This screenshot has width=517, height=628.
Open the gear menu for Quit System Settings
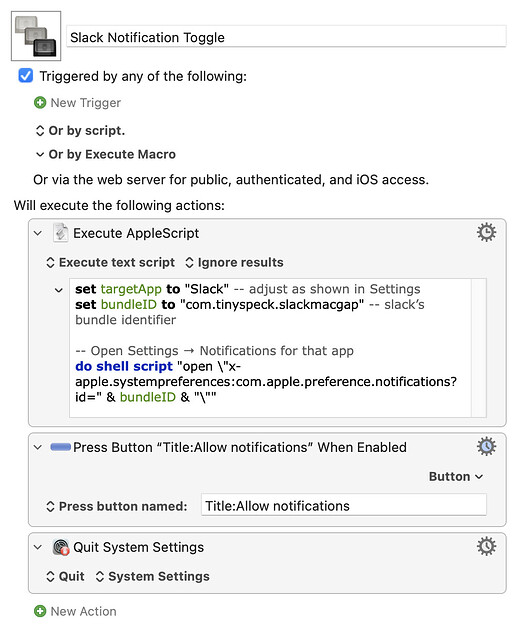coord(486,546)
